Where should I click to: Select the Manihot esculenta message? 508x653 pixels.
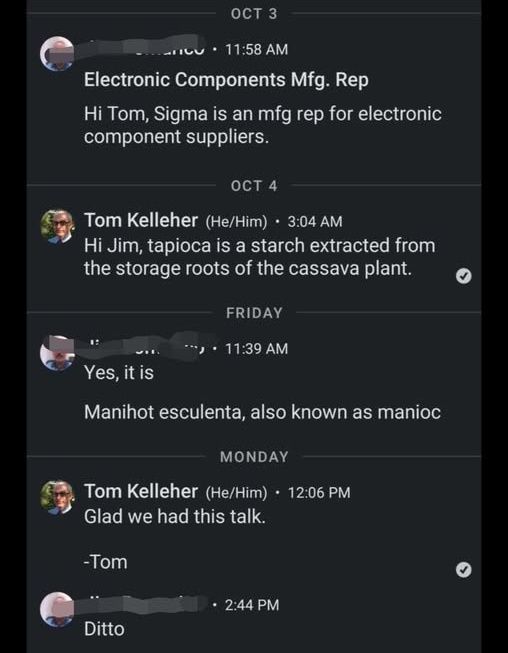point(262,412)
